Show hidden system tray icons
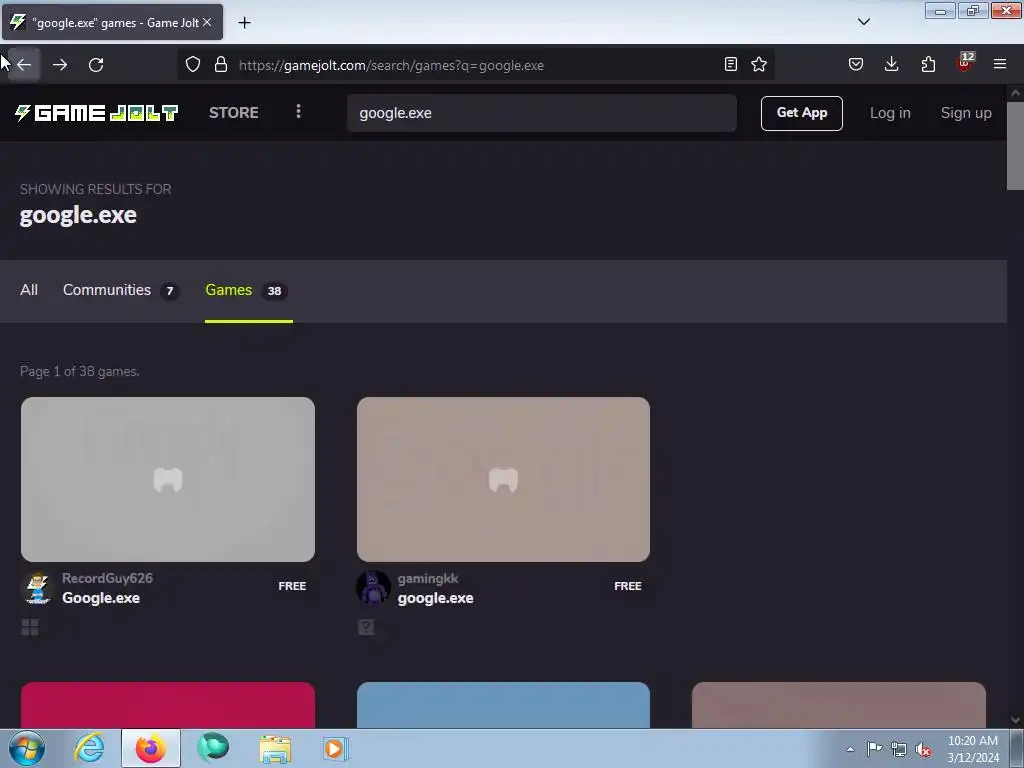The width and height of the screenshot is (1024, 768). [850, 749]
